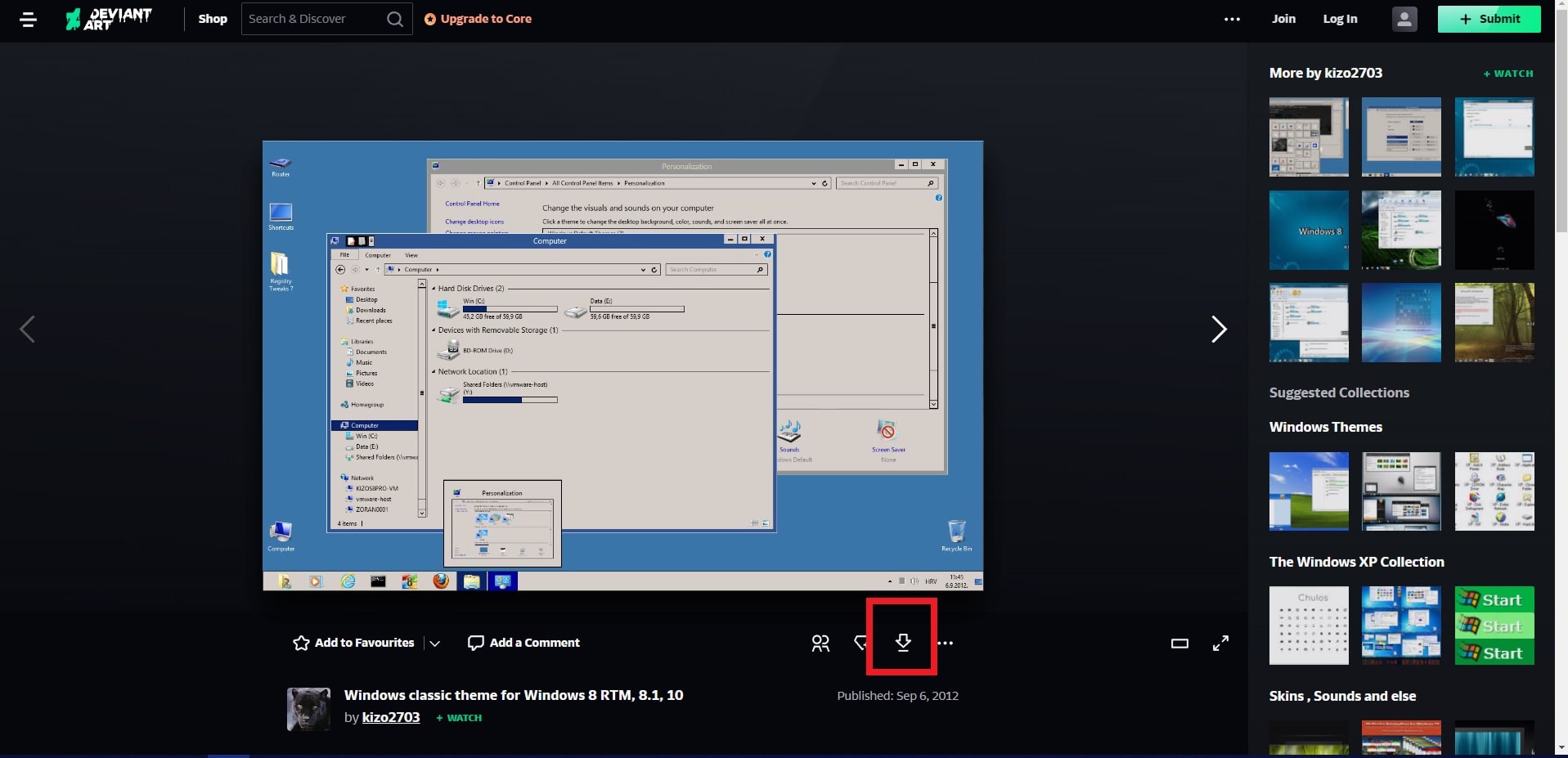
Task: Open the kizo2703 author link
Action: [391, 717]
